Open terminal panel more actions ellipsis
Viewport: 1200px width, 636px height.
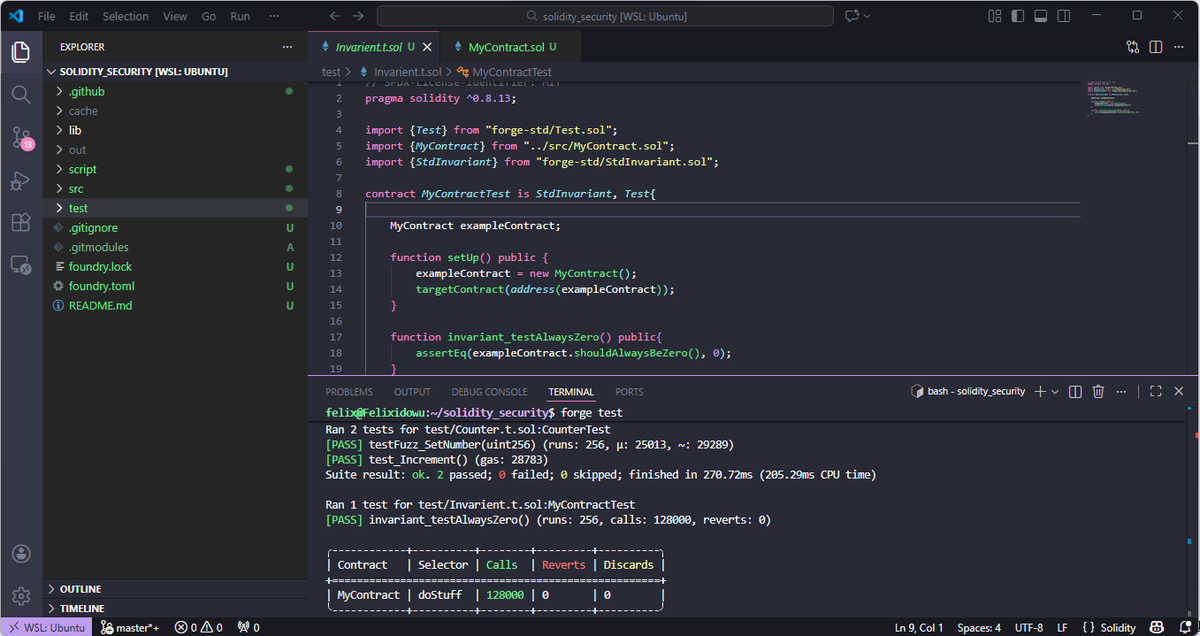[1121, 391]
